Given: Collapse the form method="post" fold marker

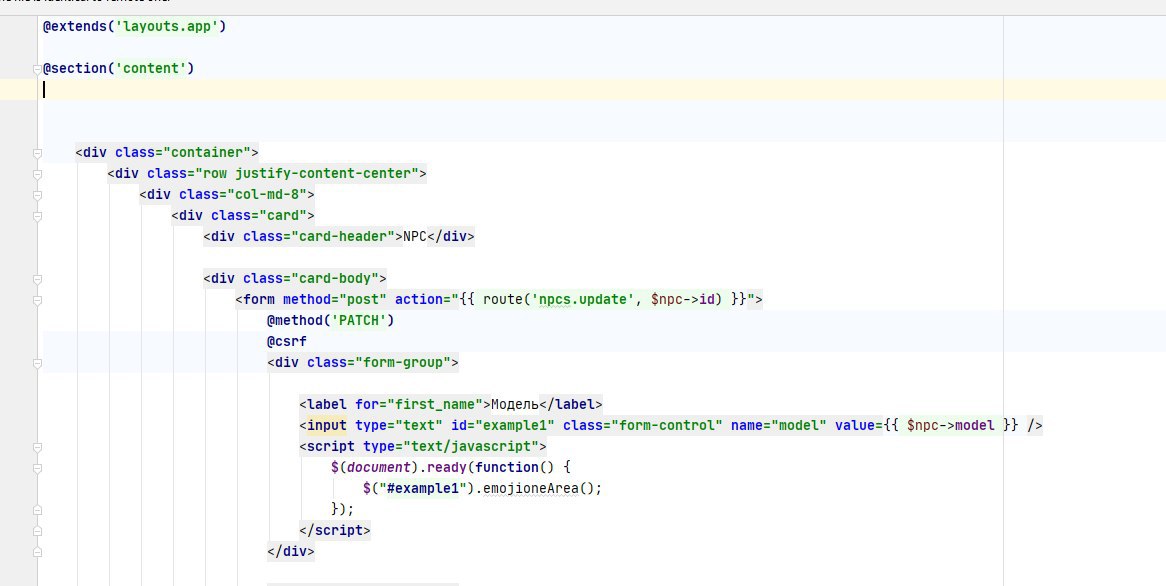Looking at the screenshot, I should (37, 300).
